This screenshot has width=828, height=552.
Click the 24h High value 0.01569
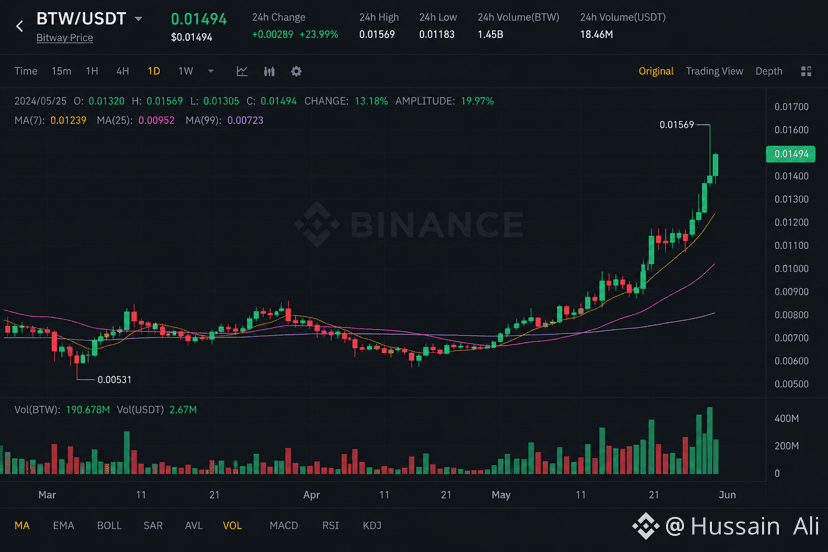point(377,34)
